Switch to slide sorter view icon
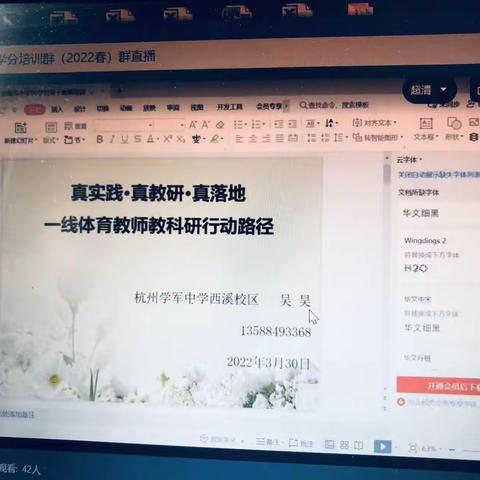Image resolution: width=480 pixels, height=480 pixels. (x=344, y=445)
